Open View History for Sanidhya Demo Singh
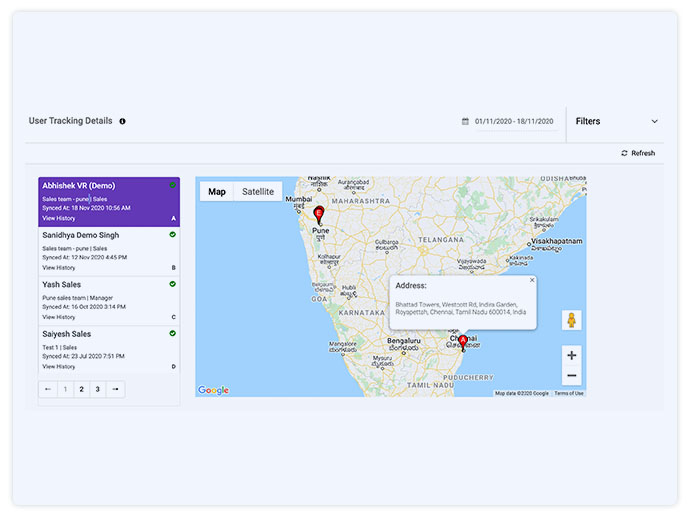Image resolution: width=689 pixels, height=517 pixels. point(58,268)
